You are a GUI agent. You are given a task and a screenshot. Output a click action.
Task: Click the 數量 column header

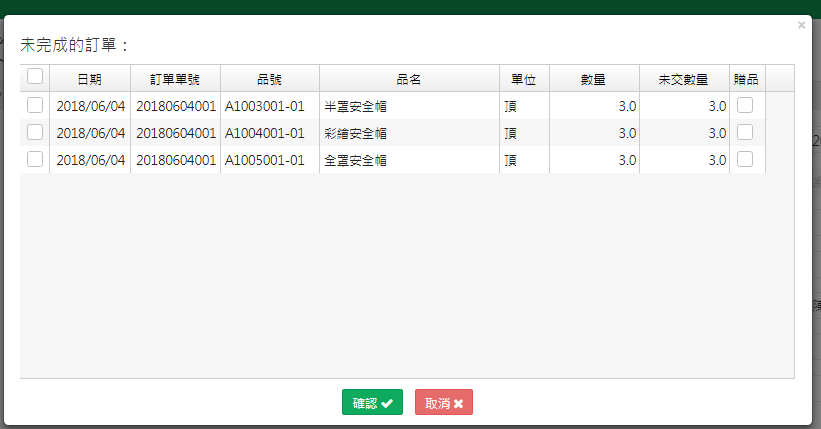[594, 79]
